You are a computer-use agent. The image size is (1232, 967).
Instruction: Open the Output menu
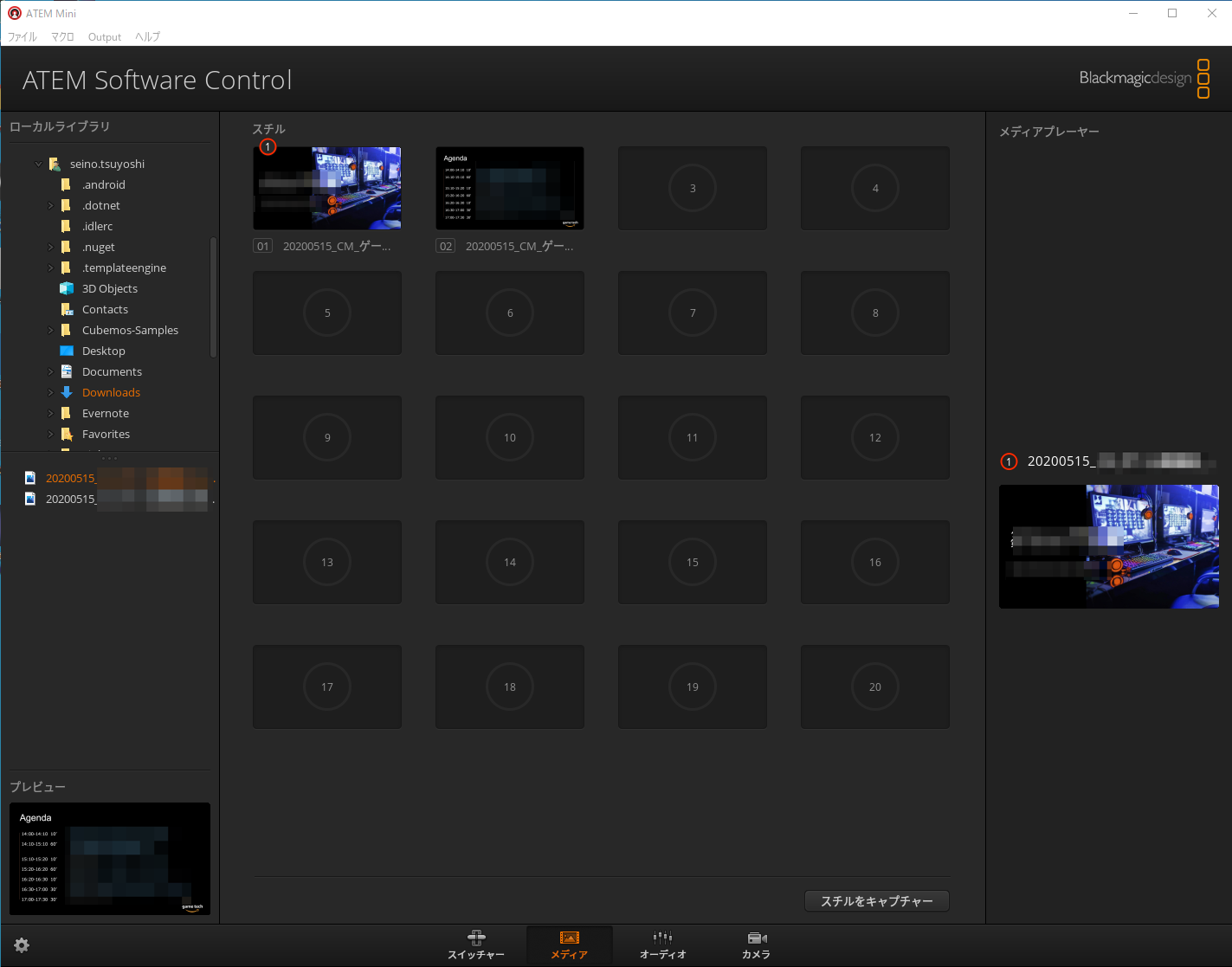click(x=105, y=37)
